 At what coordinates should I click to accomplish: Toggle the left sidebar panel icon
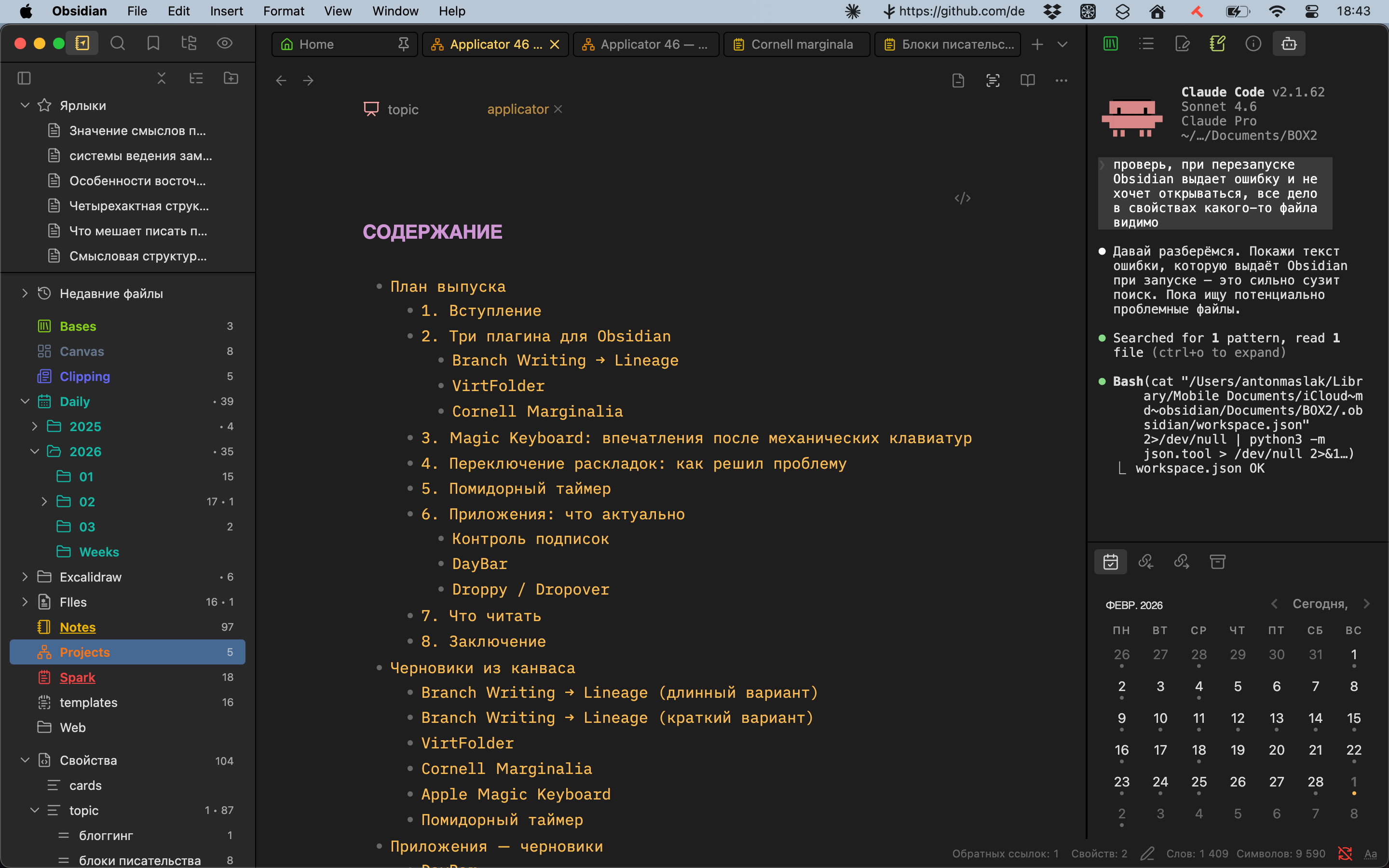[x=24, y=78]
